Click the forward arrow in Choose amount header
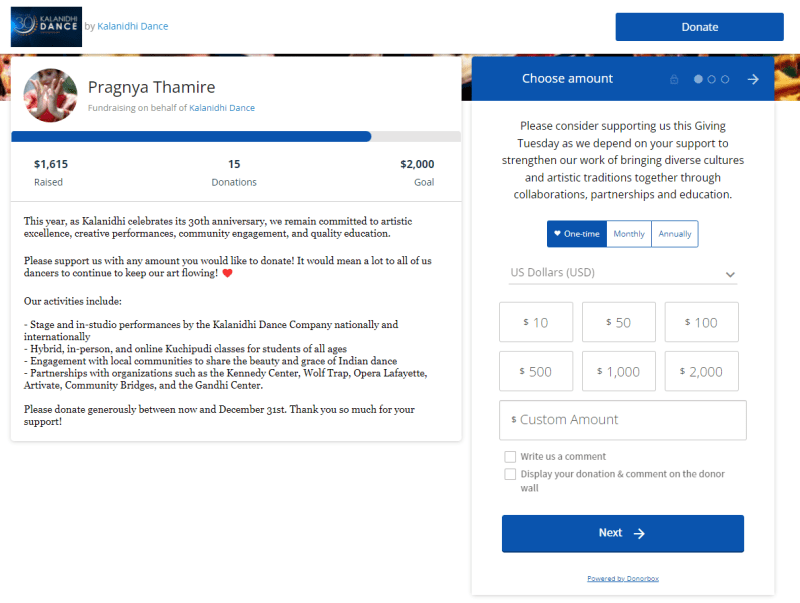This screenshot has width=800, height=603. (x=753, y=79)
